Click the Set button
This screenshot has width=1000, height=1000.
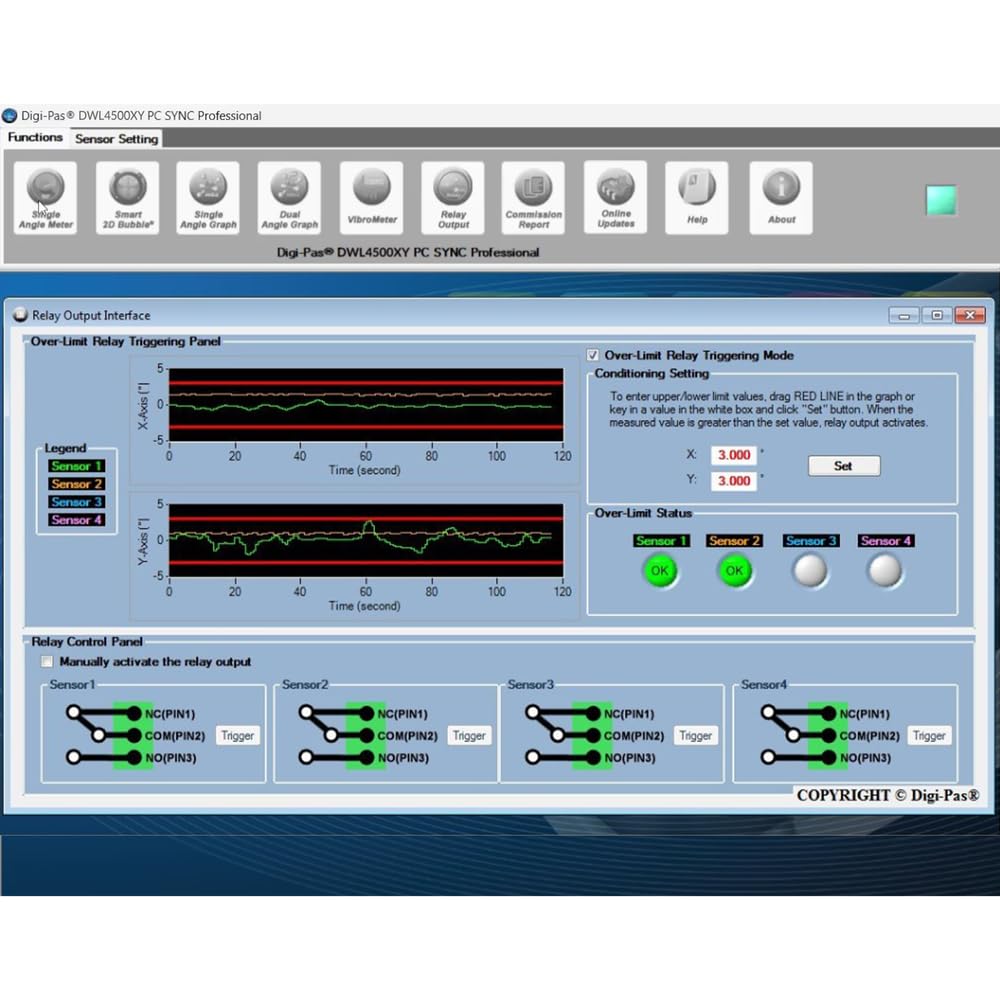point(844,466)
